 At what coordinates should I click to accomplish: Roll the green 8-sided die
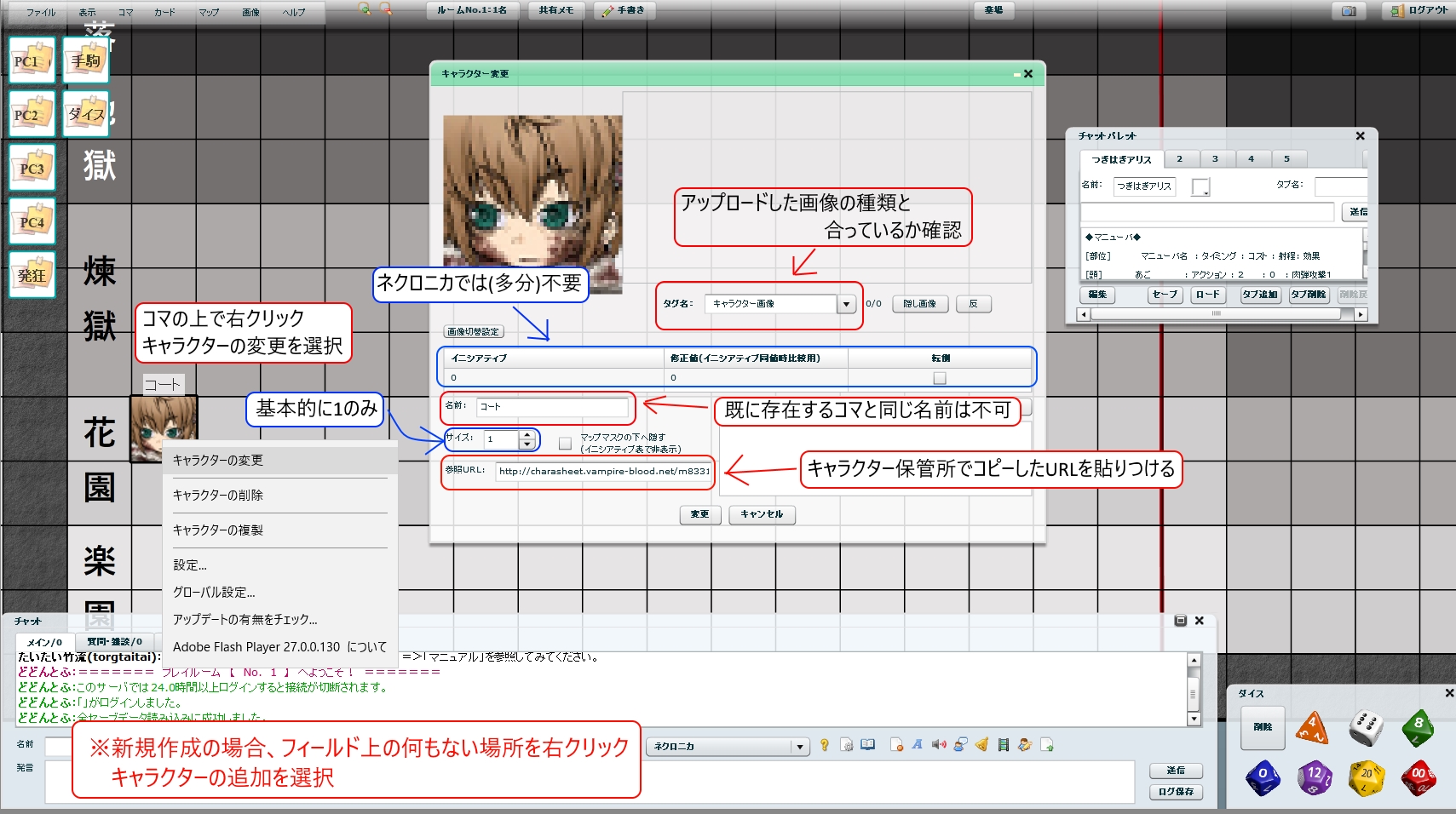coord(1419,728)
